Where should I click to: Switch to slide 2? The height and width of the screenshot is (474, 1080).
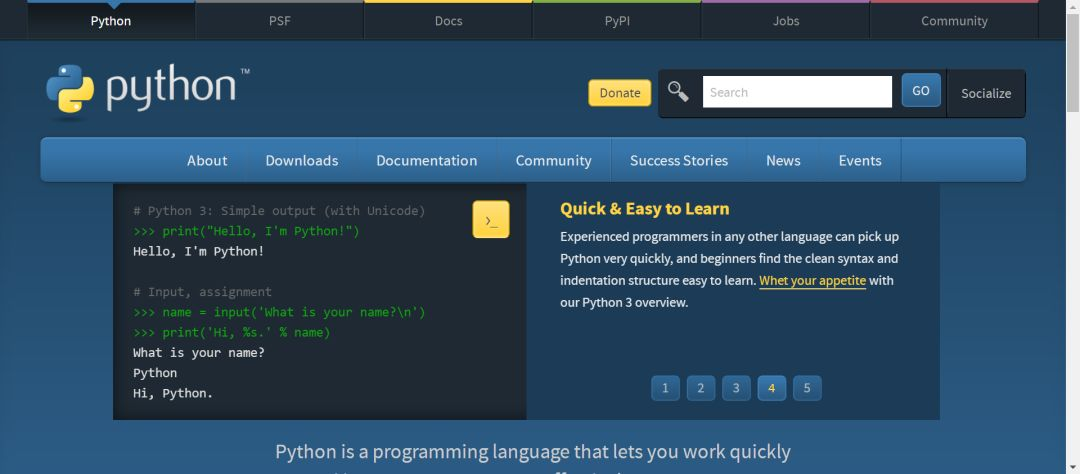[700, 388]
